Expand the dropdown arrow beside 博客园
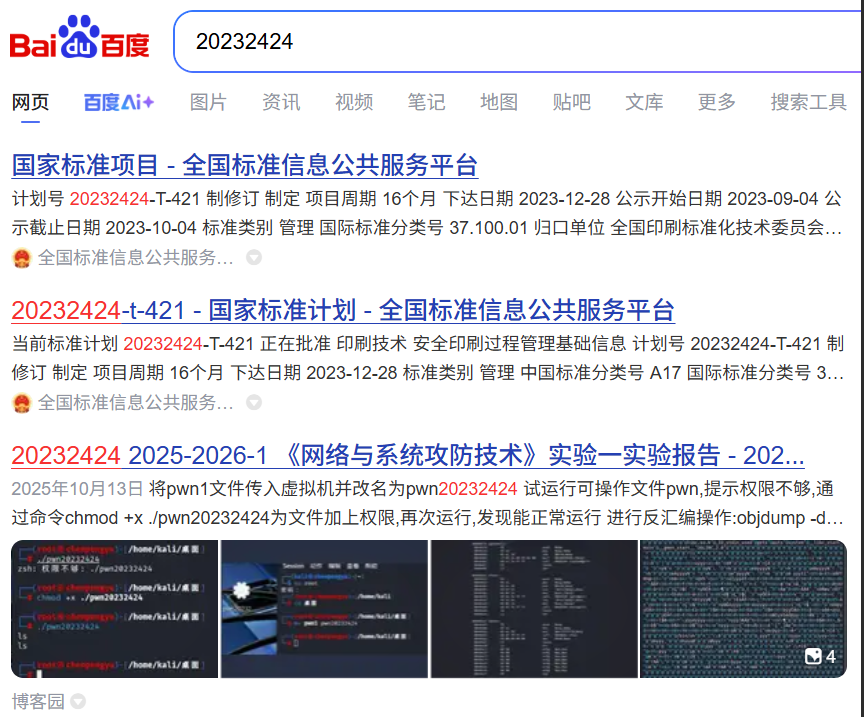The height and width of the screenshot is (717, 864). 78,701
